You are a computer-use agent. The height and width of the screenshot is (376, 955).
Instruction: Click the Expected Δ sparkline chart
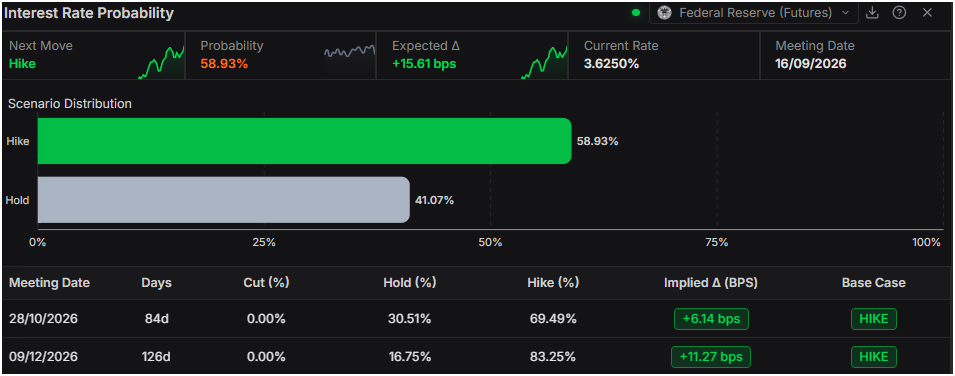(x=544, y=62)
